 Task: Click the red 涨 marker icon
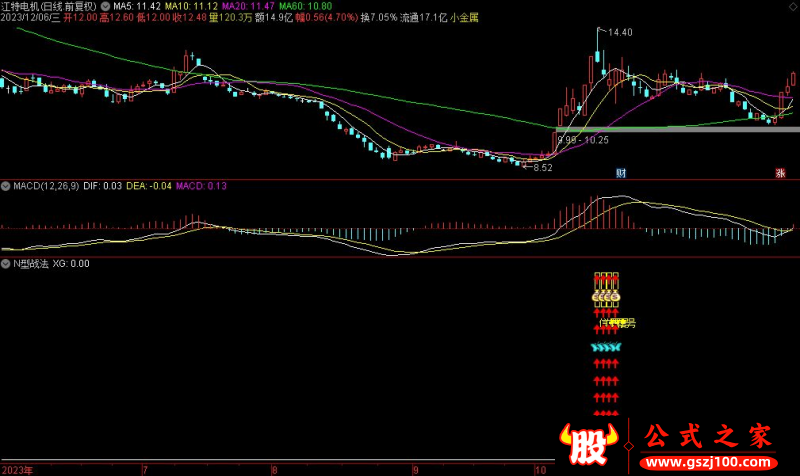pyautogui.click(x=780, y=173)
